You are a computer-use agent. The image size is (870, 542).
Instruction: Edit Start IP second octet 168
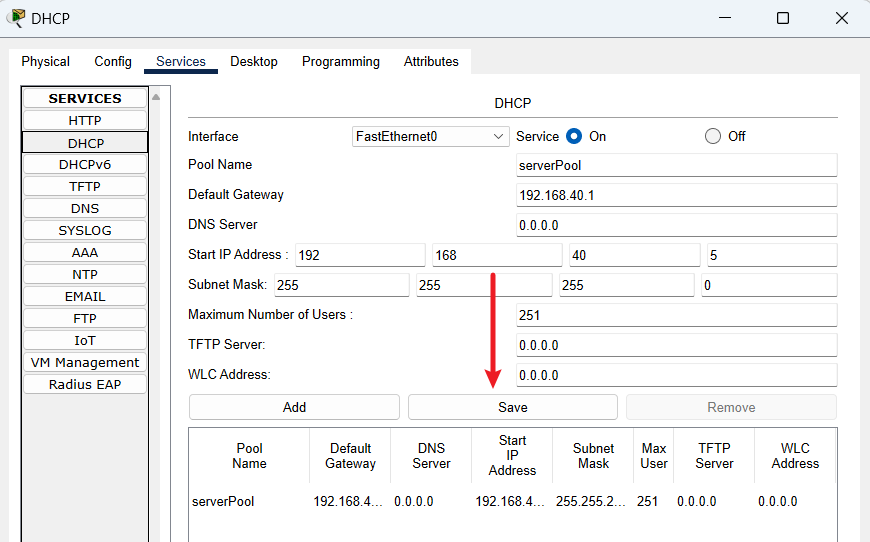coord(497,255)
